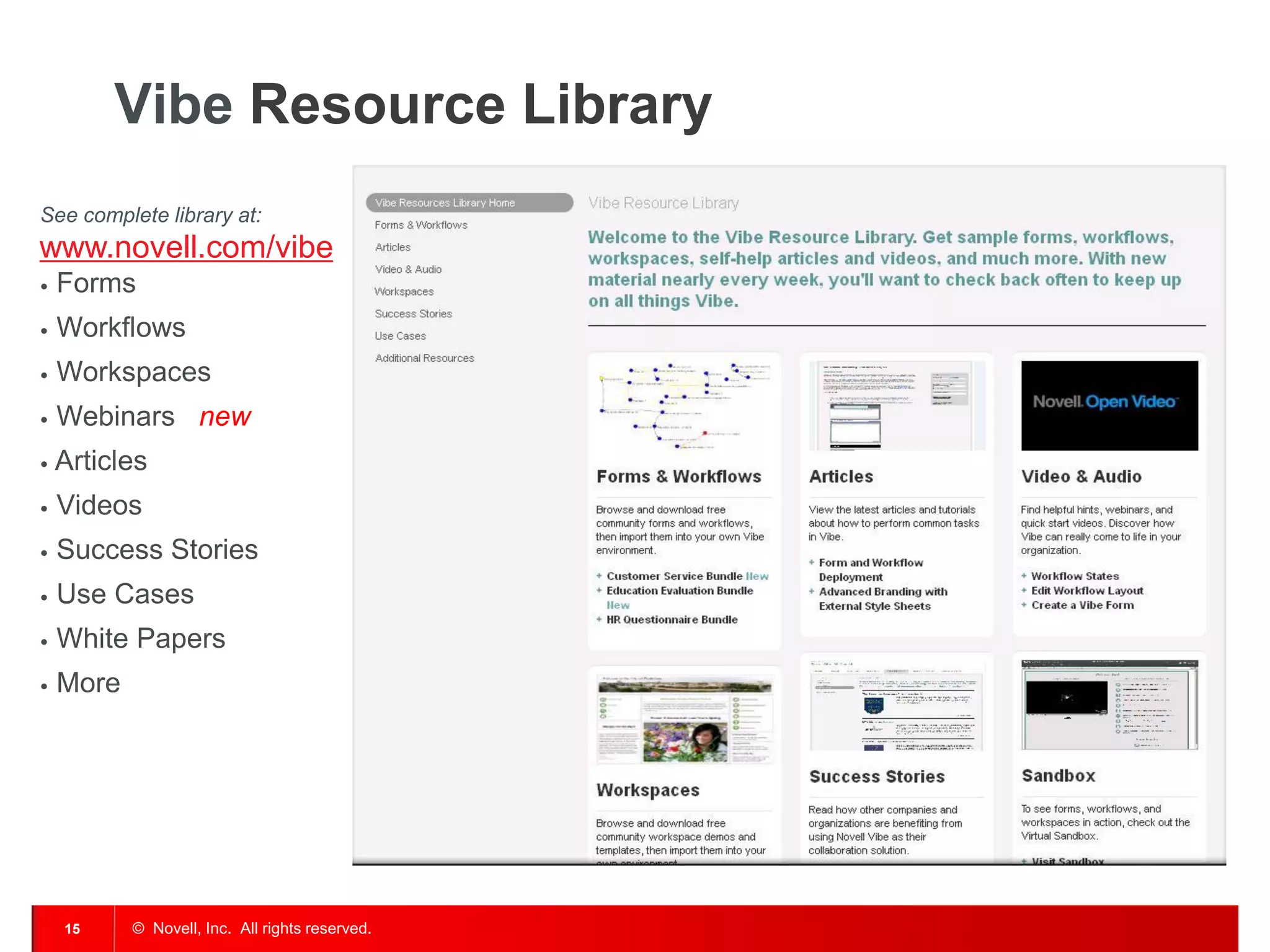The width and height of the screenshot is (1270, 952).
Task: Click the More bullet on the slide
Action: tap(88, 683)
